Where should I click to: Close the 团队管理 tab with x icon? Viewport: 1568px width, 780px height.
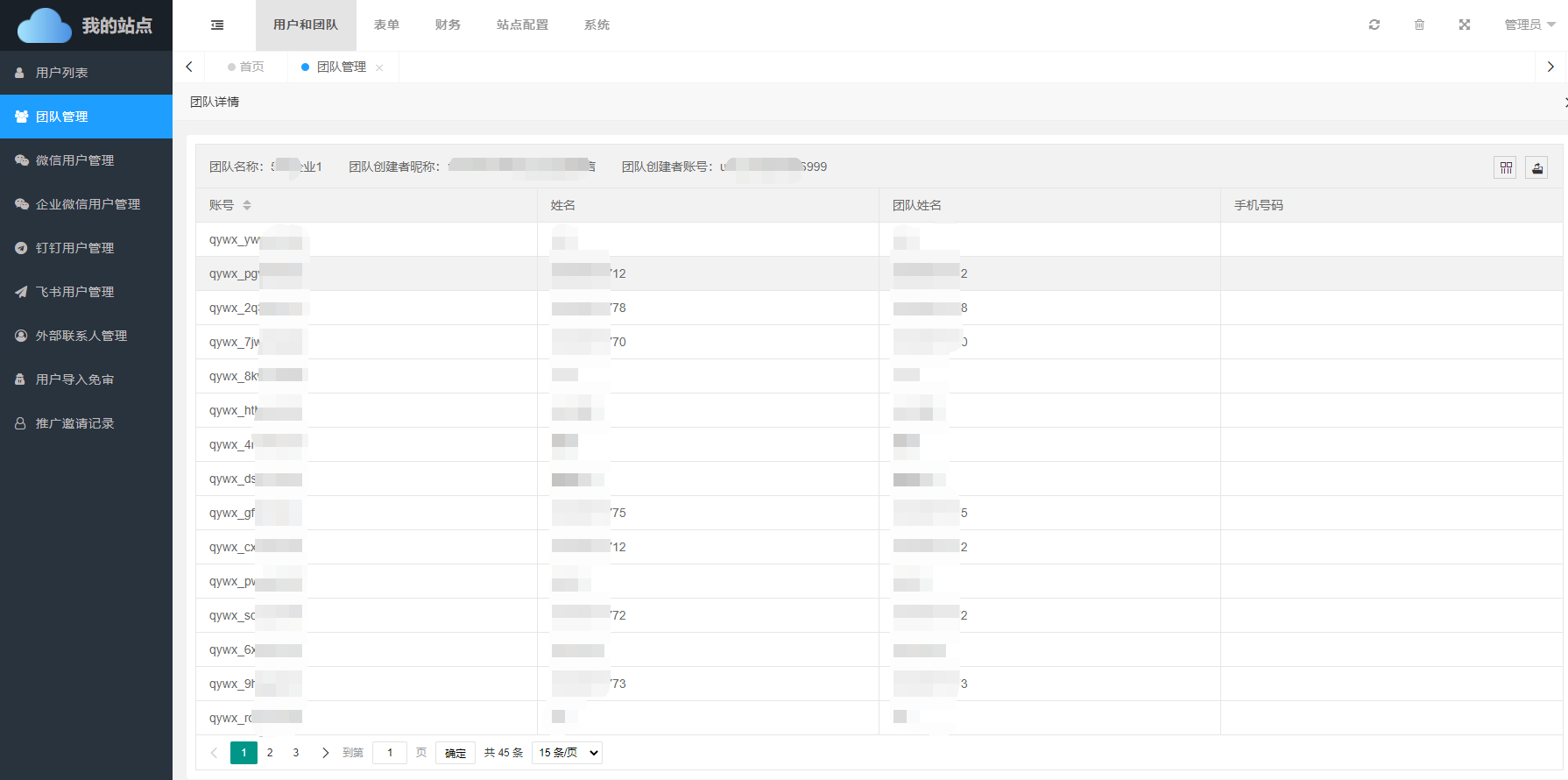[x=379, y=67]
